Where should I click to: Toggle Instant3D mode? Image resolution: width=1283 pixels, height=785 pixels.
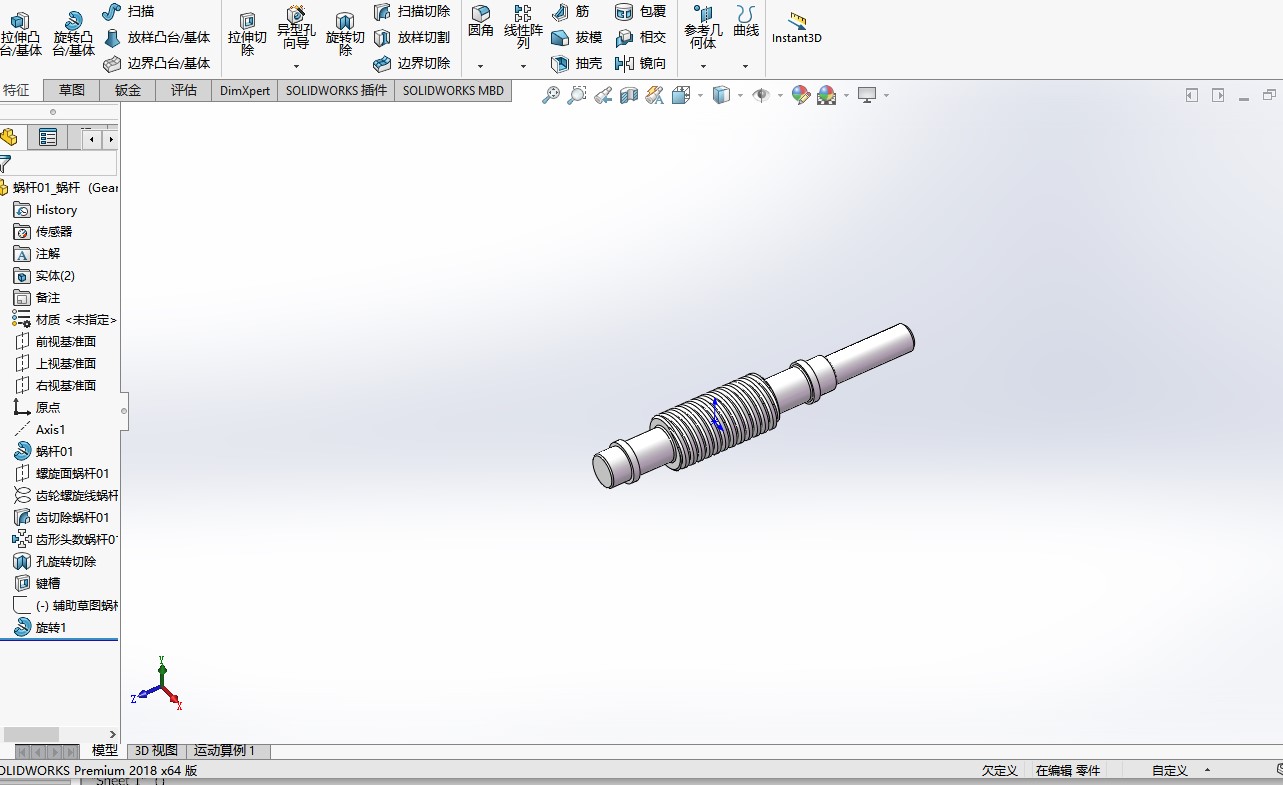tap(797, 28)
